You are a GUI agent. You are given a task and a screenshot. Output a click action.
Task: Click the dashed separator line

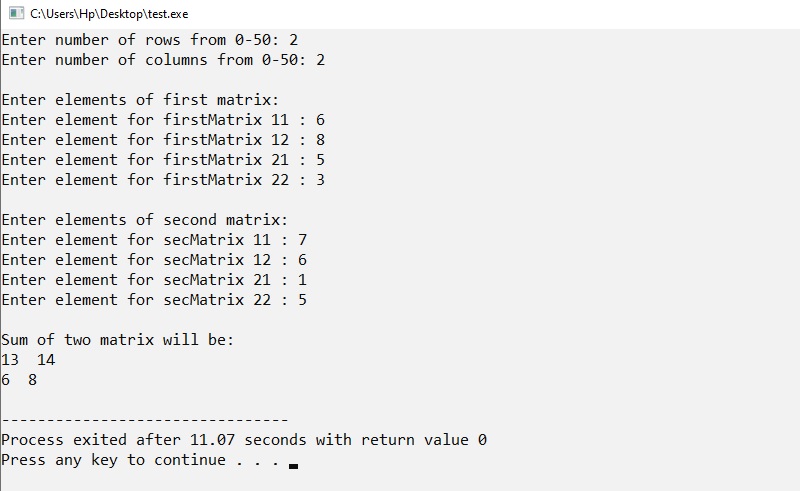[145, 420]
